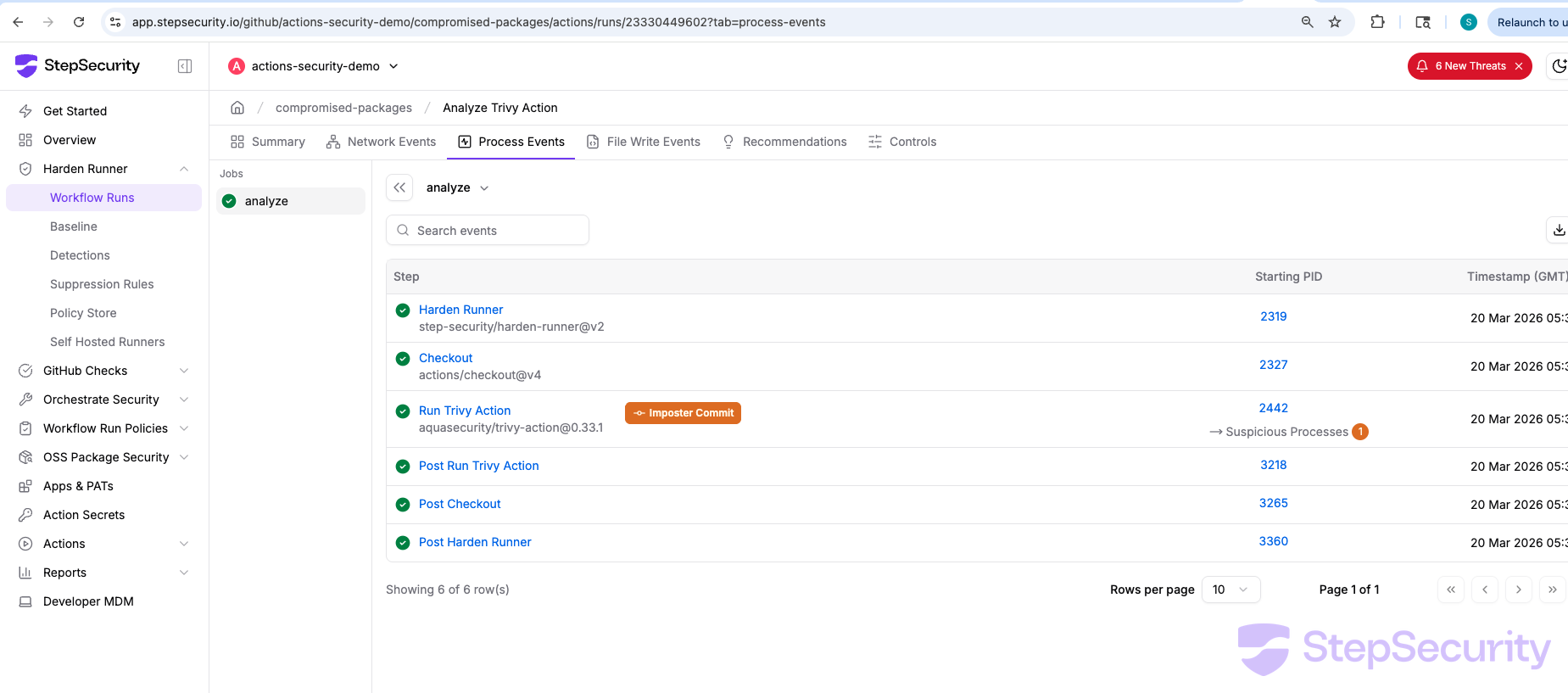Click the Search events field
This screenshot has width=1568, height=693.
[x=488, y=230]
